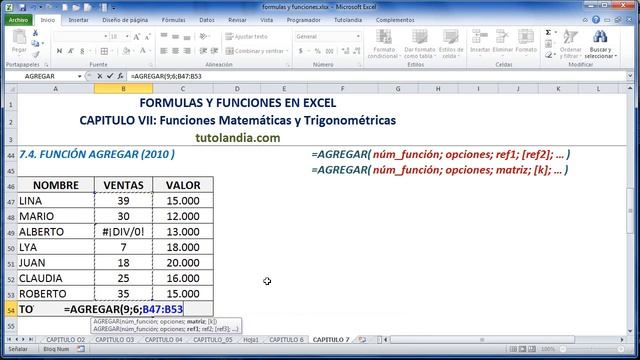Click Combinar y centrar button
This screenshot has height=360, width=640.
click(257, 51)
